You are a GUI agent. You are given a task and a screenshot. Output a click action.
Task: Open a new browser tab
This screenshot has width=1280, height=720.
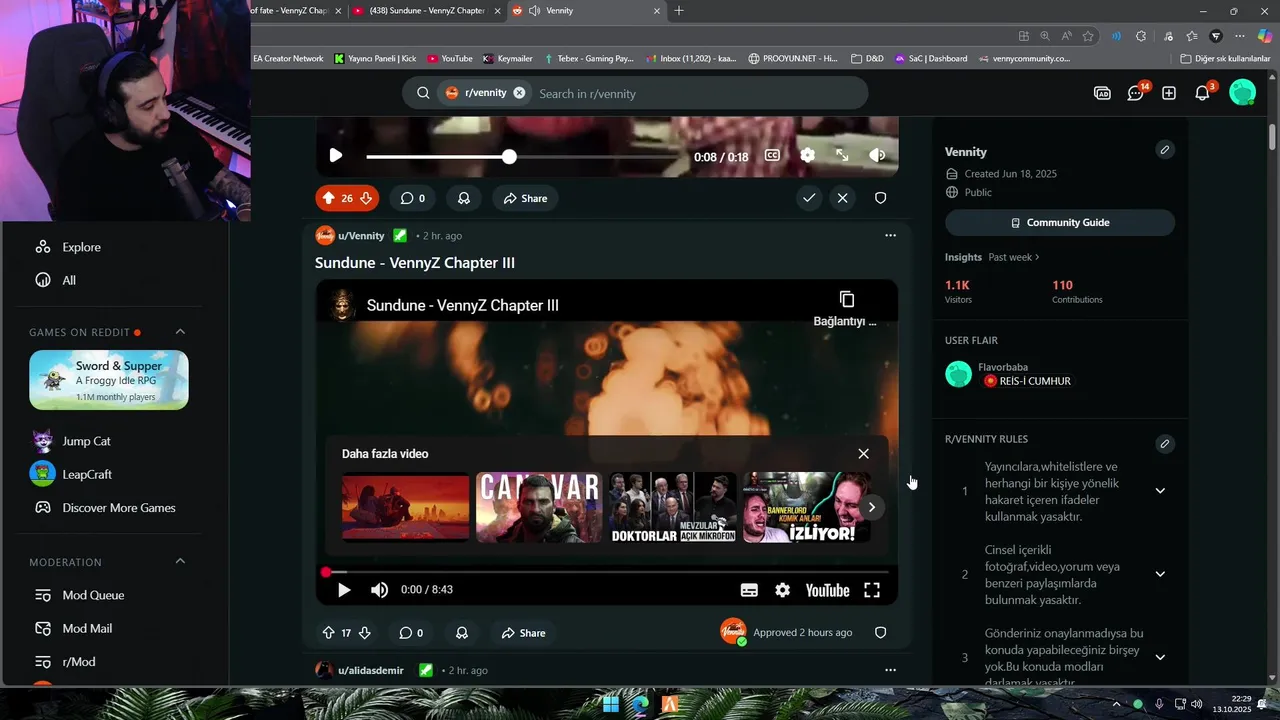(679, 10)
